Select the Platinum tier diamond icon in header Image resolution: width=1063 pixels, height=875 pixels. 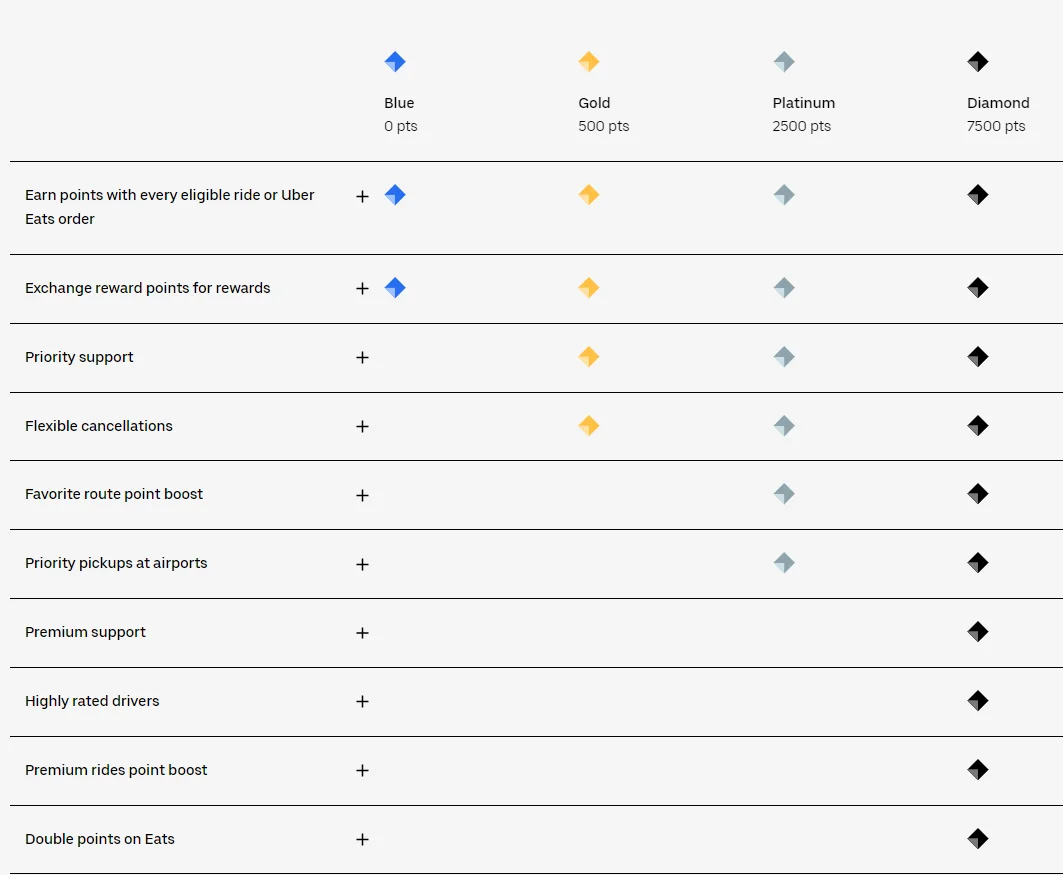tap(784, 61)
